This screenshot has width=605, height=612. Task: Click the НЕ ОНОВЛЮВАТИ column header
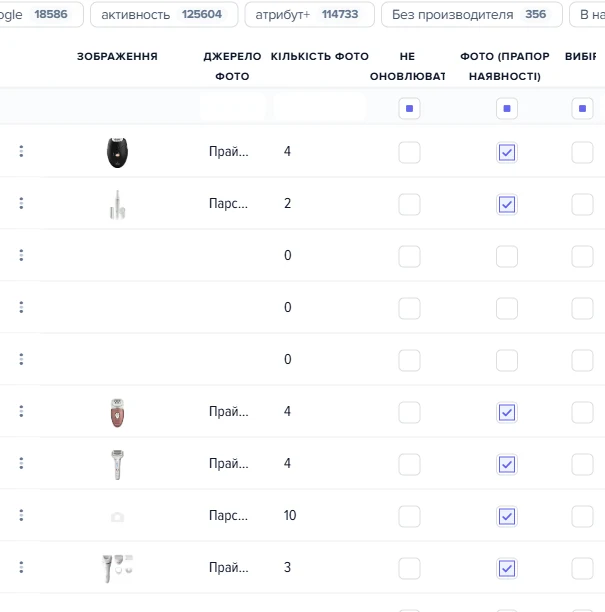pyautogui.click(x=407, y=66)
